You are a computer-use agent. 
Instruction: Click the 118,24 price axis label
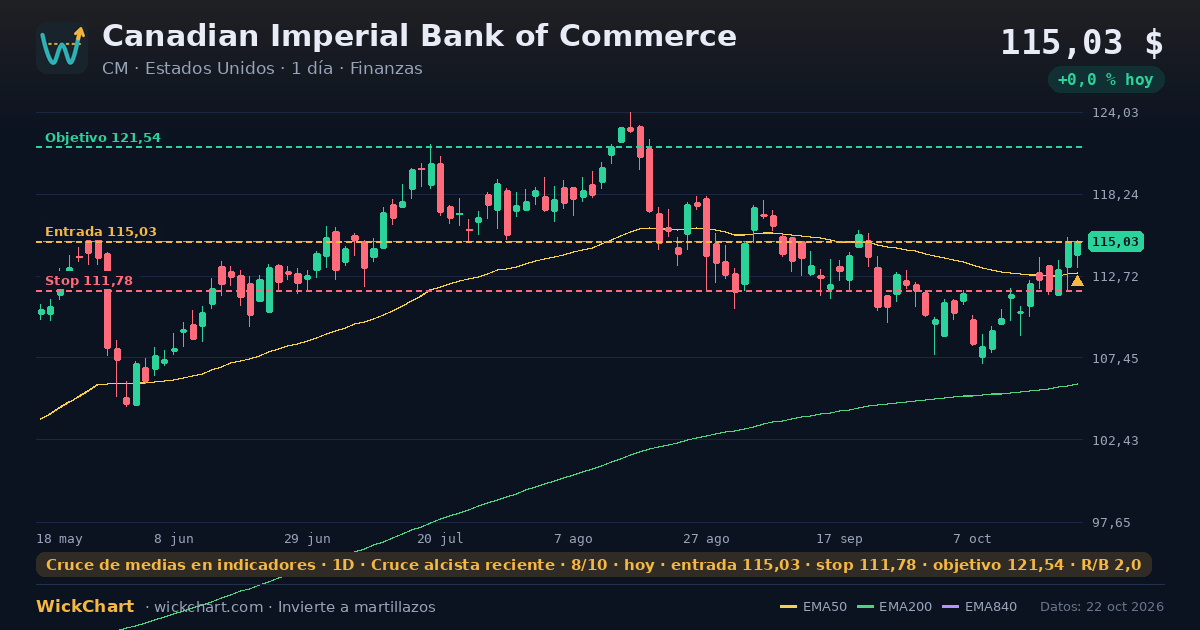pos(1115,195)
